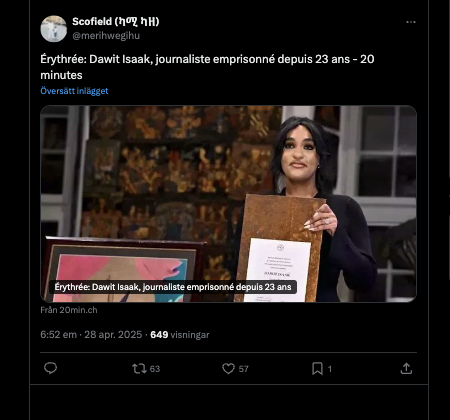Open the reply comment icon
This screenshot has height=420, width=450.
(50, 368)
